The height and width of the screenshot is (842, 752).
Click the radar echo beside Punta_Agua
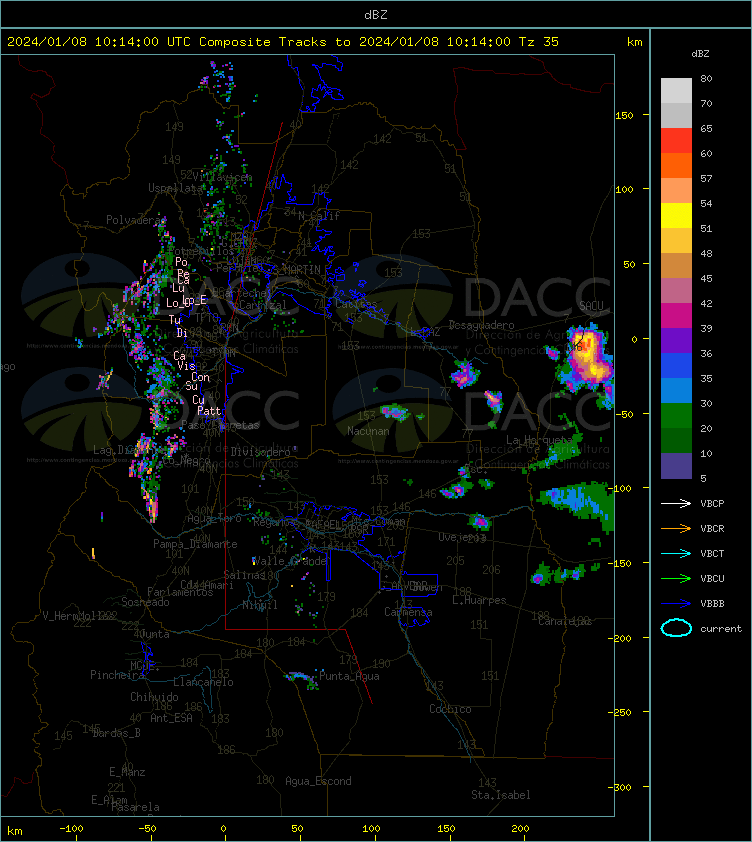click(302, 679)
